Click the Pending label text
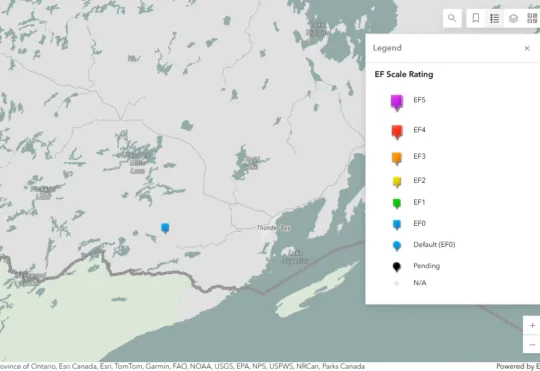The width and height of the screenshot is (540, 371). click(427, 266)
